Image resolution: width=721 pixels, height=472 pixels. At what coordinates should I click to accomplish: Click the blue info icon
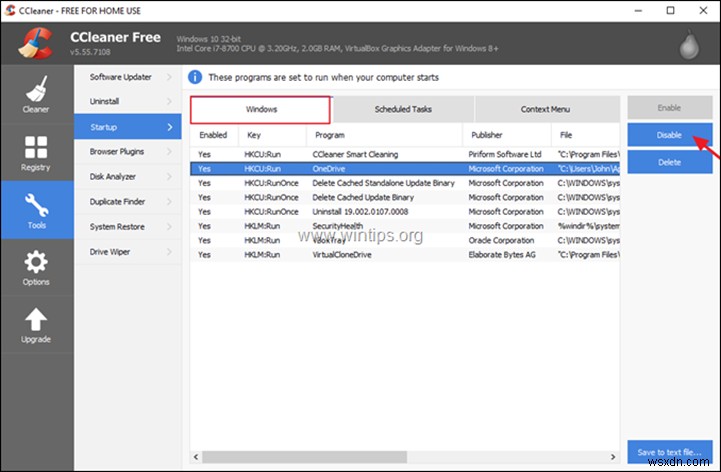click(x=195, y=77)
